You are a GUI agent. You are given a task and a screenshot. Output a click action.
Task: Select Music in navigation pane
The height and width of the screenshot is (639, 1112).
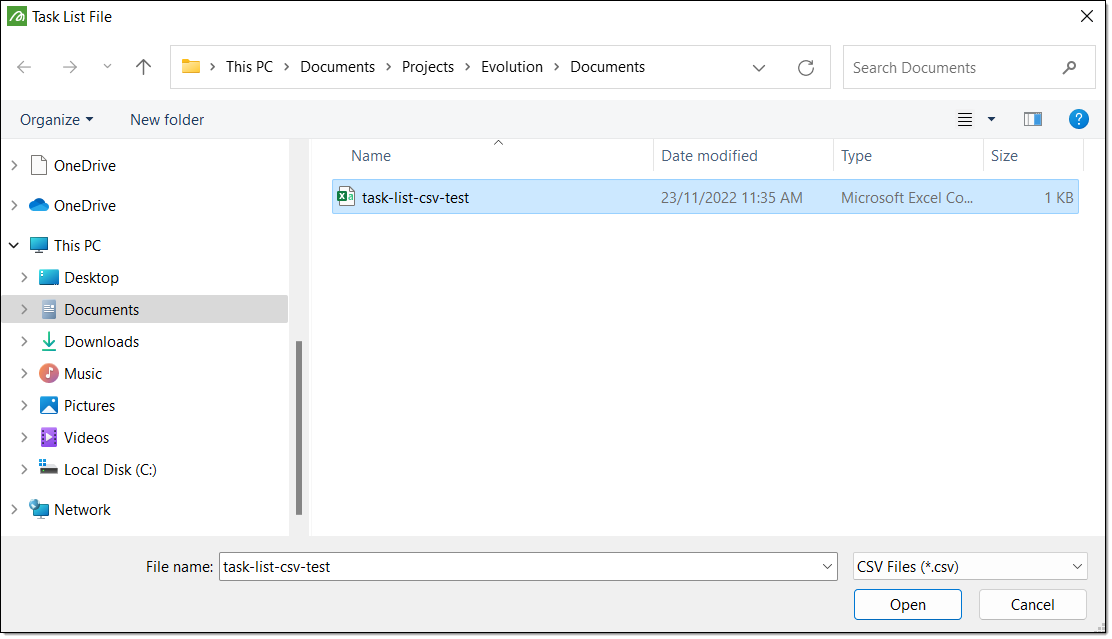pyautogui.click(x=82, y=374)
